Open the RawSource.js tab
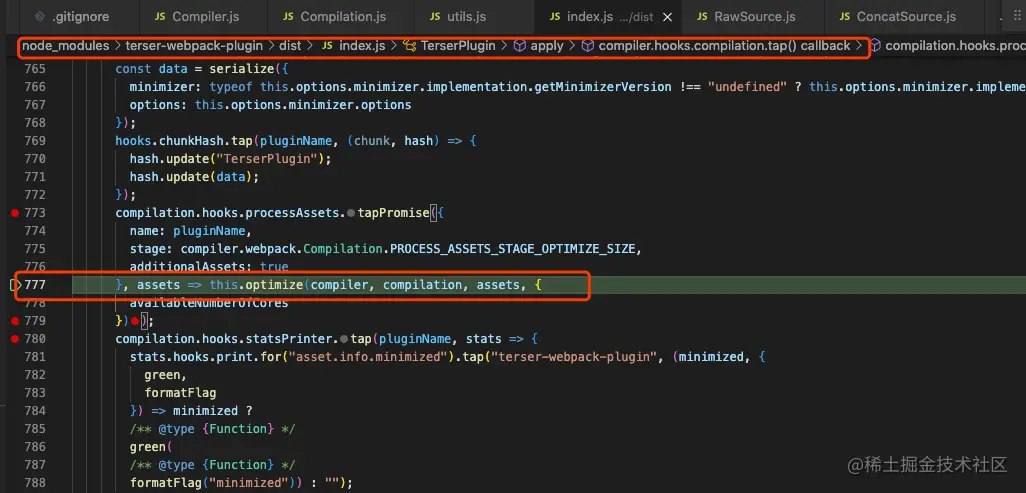The image size is (1026, 493). click(x=754, y=17)
